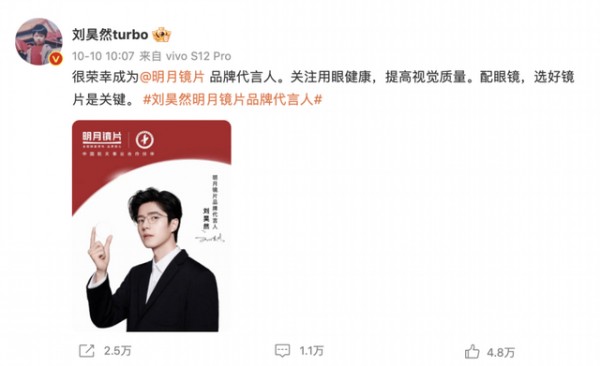Click the vertical 明月镜片品牌代言人 poster text
Viewport: 600px width, 366px height.
click(215, 202)
